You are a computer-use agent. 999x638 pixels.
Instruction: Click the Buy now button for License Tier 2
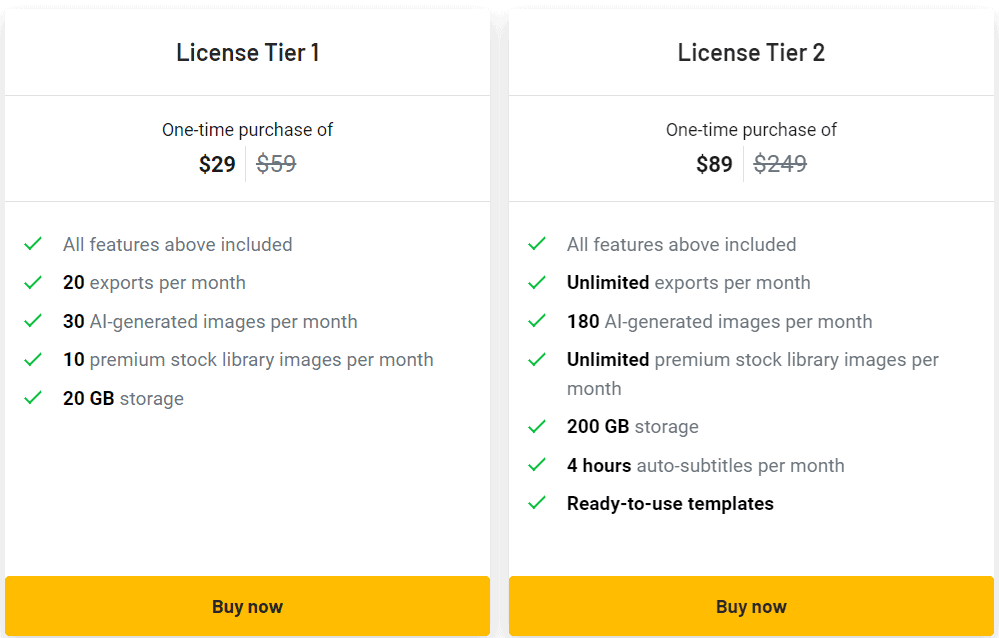coord(751,606)
